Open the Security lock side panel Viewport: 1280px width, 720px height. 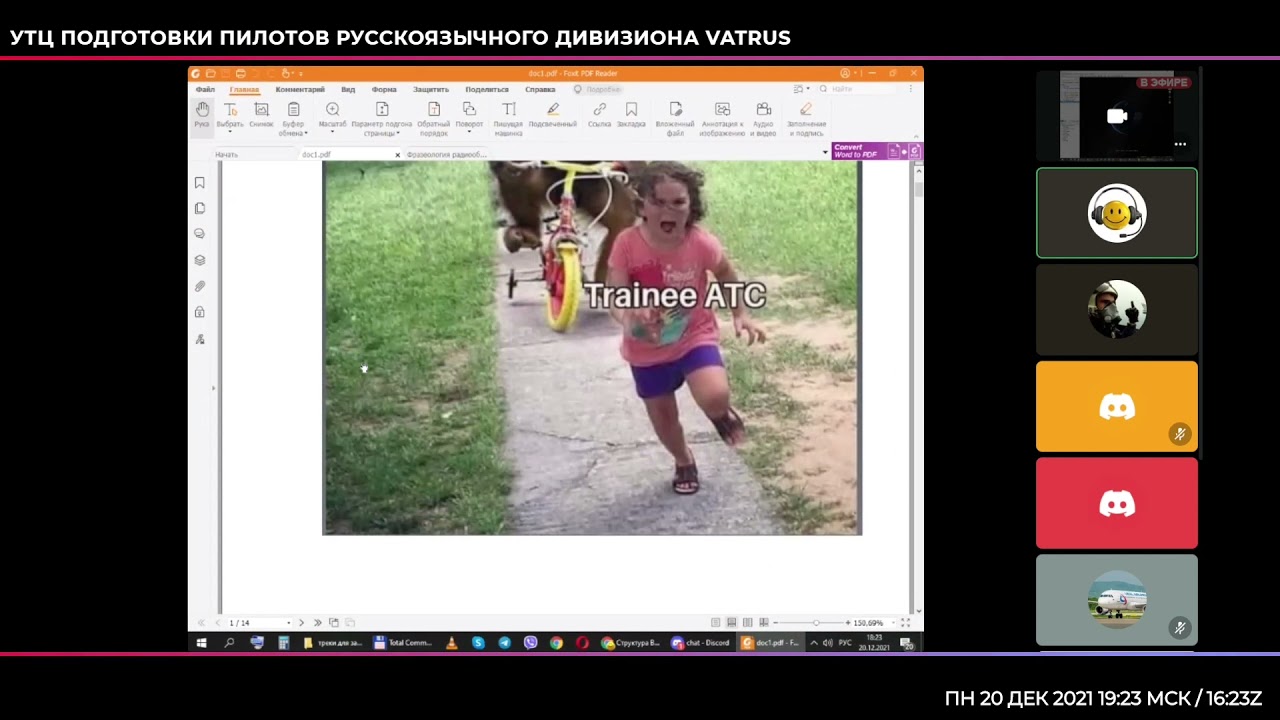(200, 312)
